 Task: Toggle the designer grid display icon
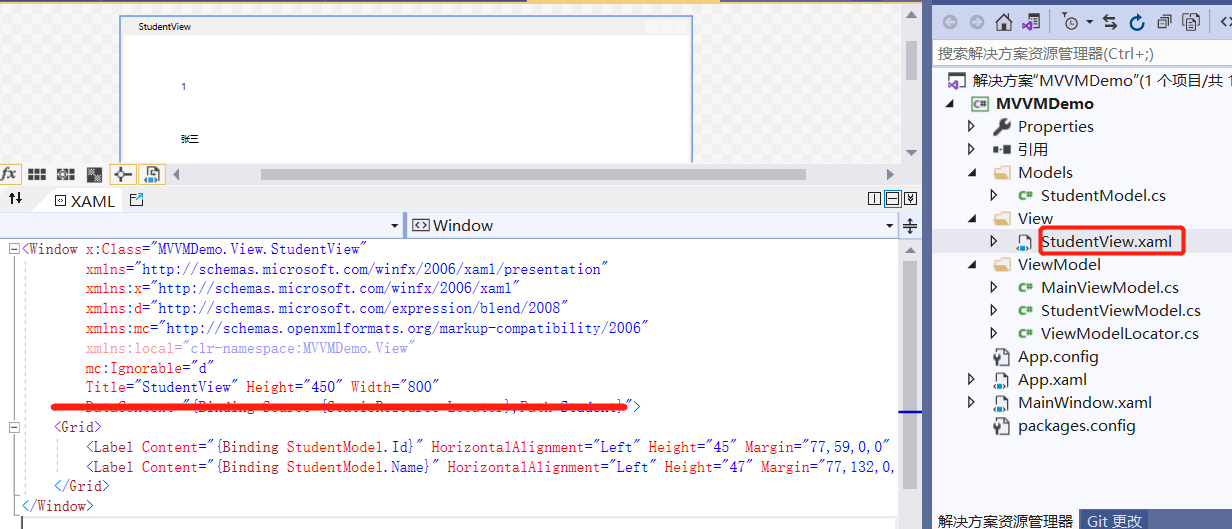point(37,174)
